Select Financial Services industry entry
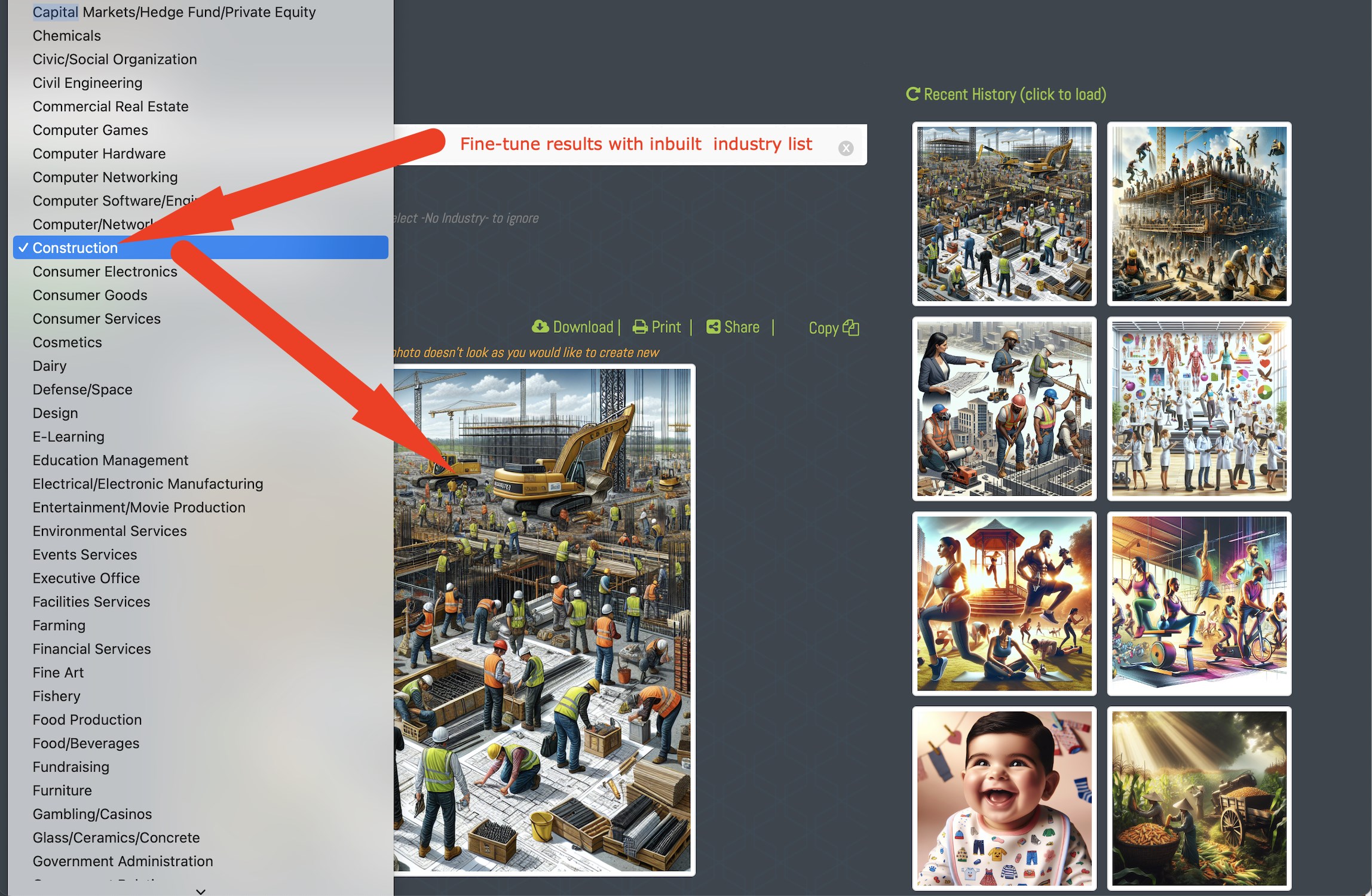The image size is (1372, 896). click(91, 649)
